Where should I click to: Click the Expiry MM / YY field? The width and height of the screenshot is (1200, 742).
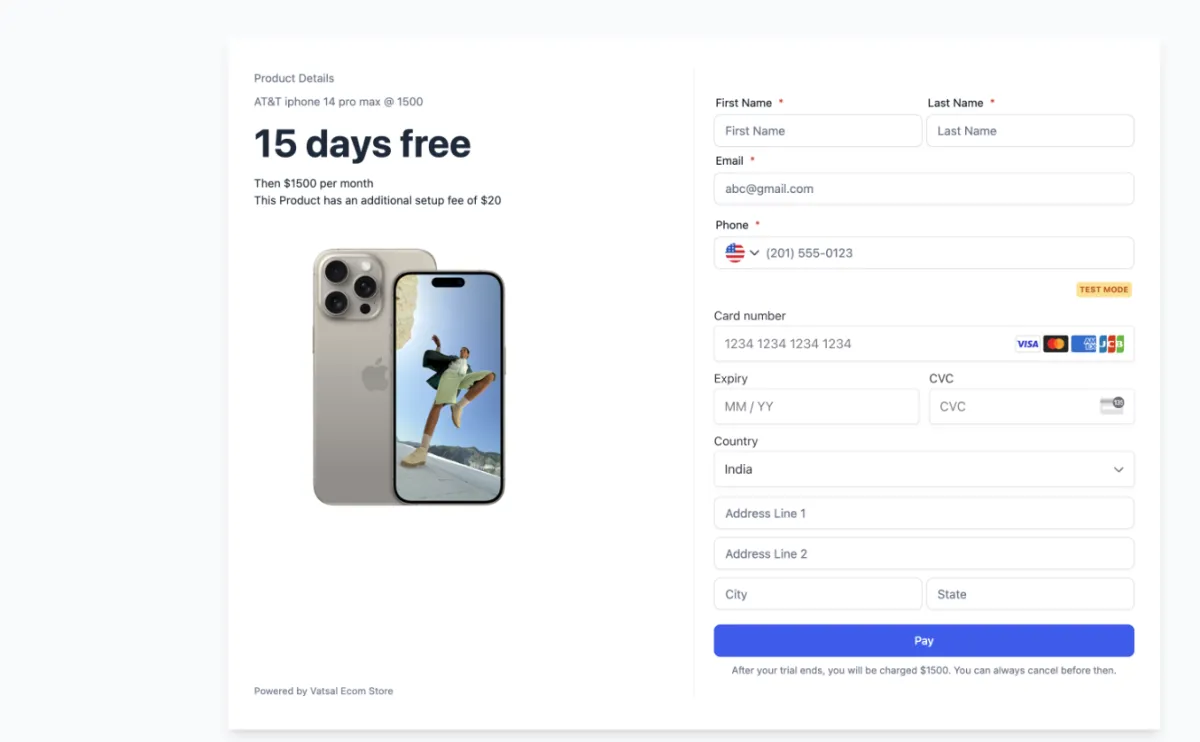(816, 407)
